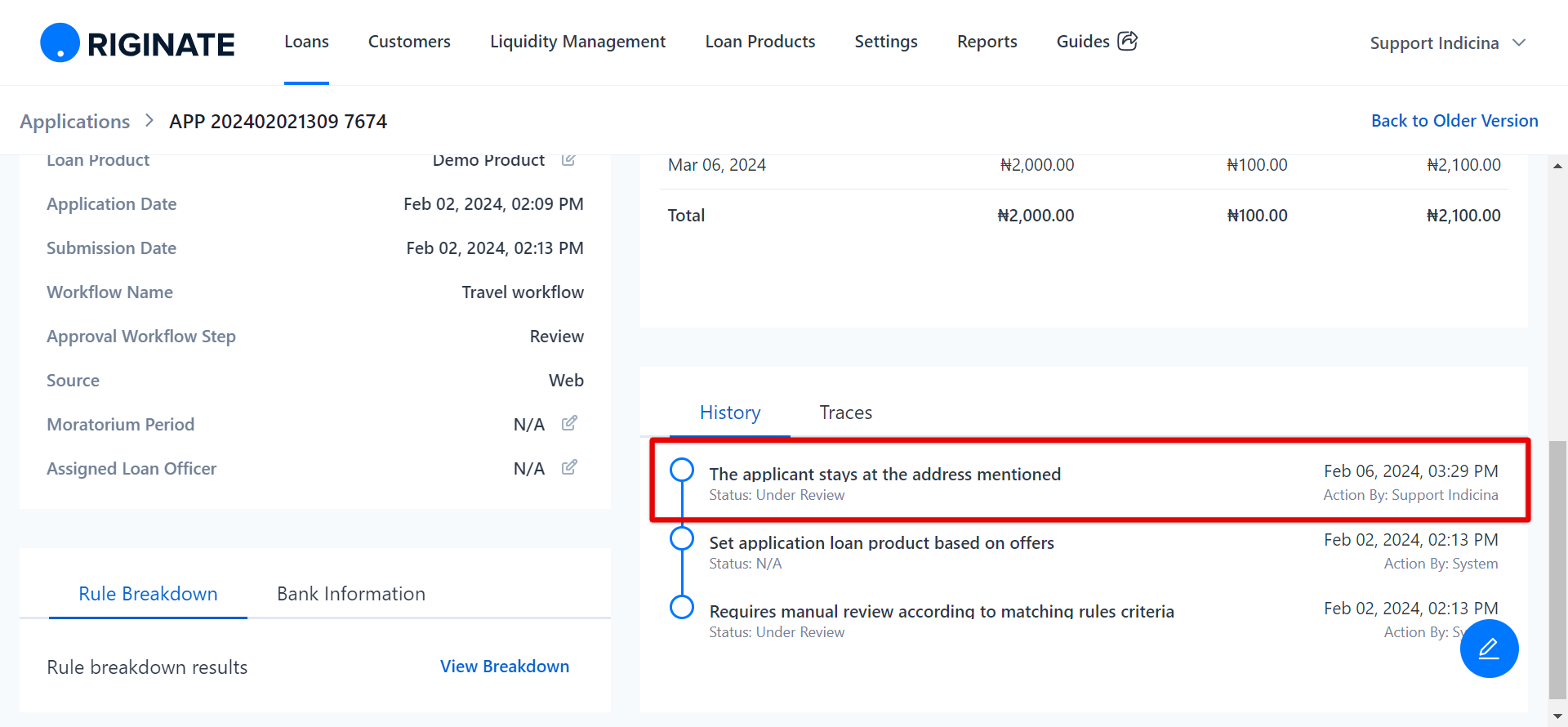Click the Total ₦2,100.00 amount
Screen dimensions: 1568x727
[1463, 216]
